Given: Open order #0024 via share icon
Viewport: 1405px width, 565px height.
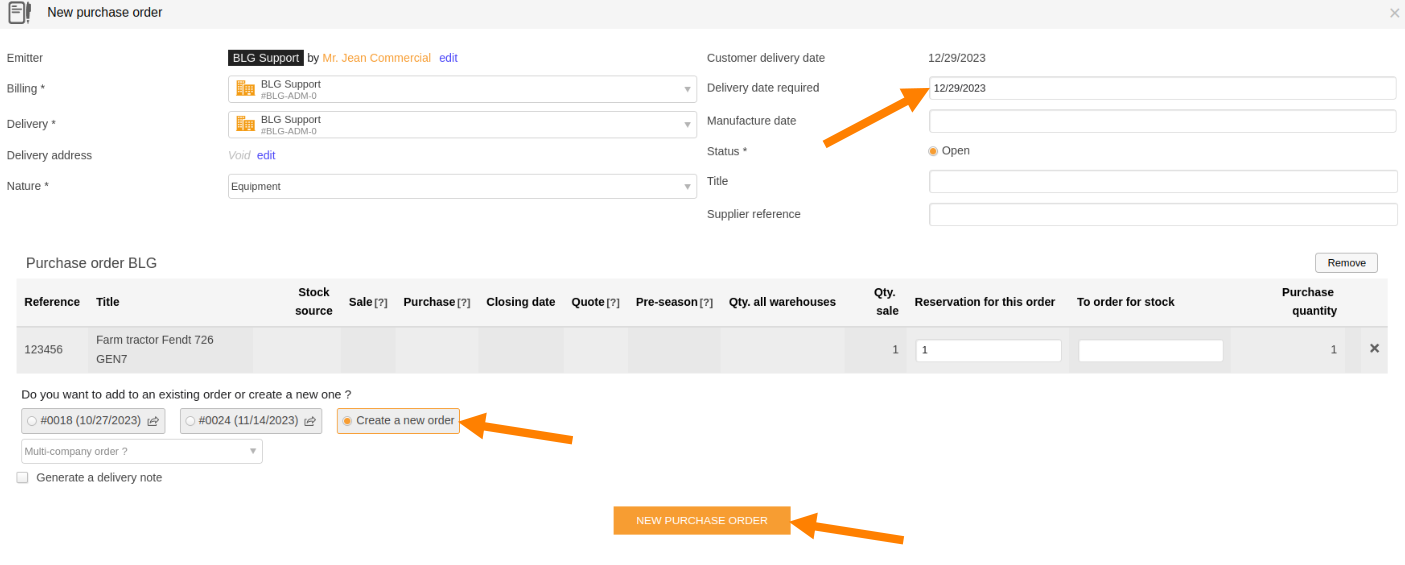Looking at the screenshot, I should point(310,421).
